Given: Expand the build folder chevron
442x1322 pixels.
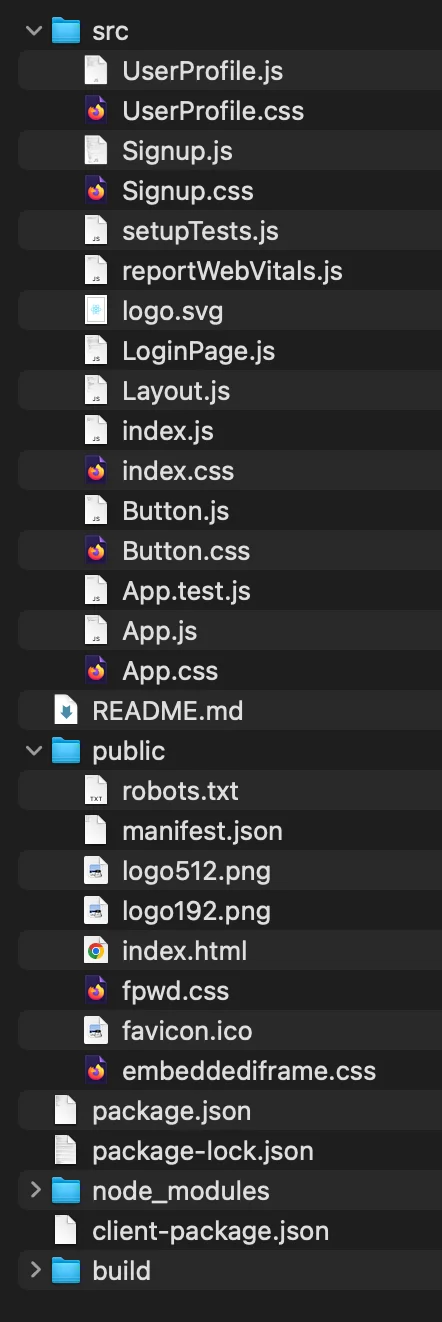Looking at the screenshot, I should coord(34,1271).
